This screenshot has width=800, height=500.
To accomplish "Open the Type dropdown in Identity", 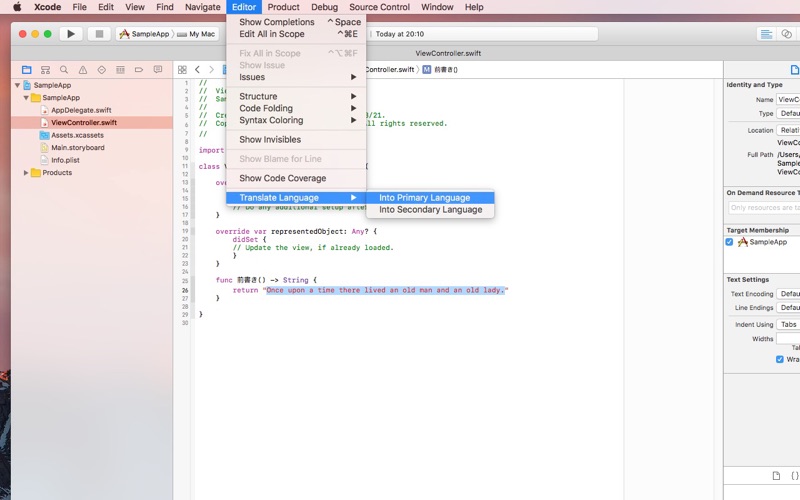I will click(x=788, y=113).
